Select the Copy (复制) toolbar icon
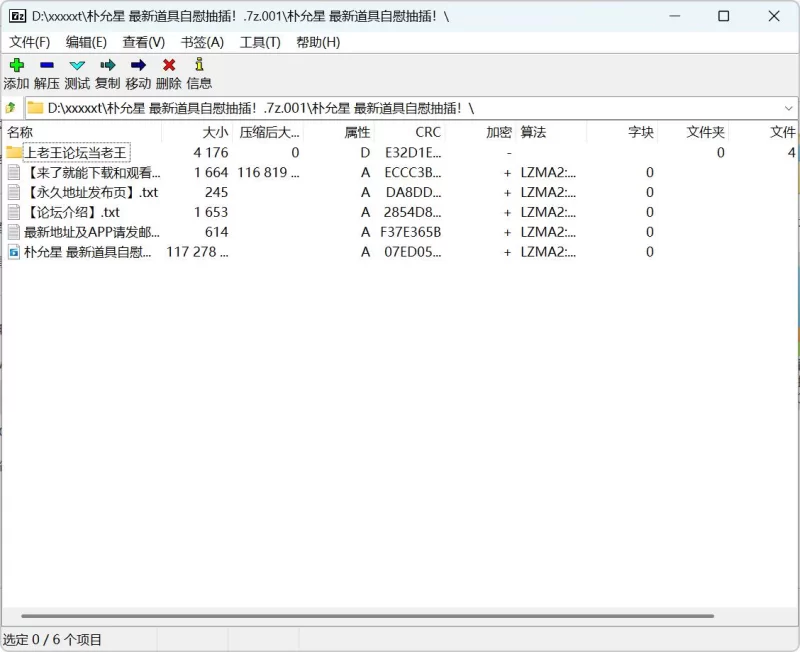Viewport: 800px width, 652px height. [x=108, y=66]
